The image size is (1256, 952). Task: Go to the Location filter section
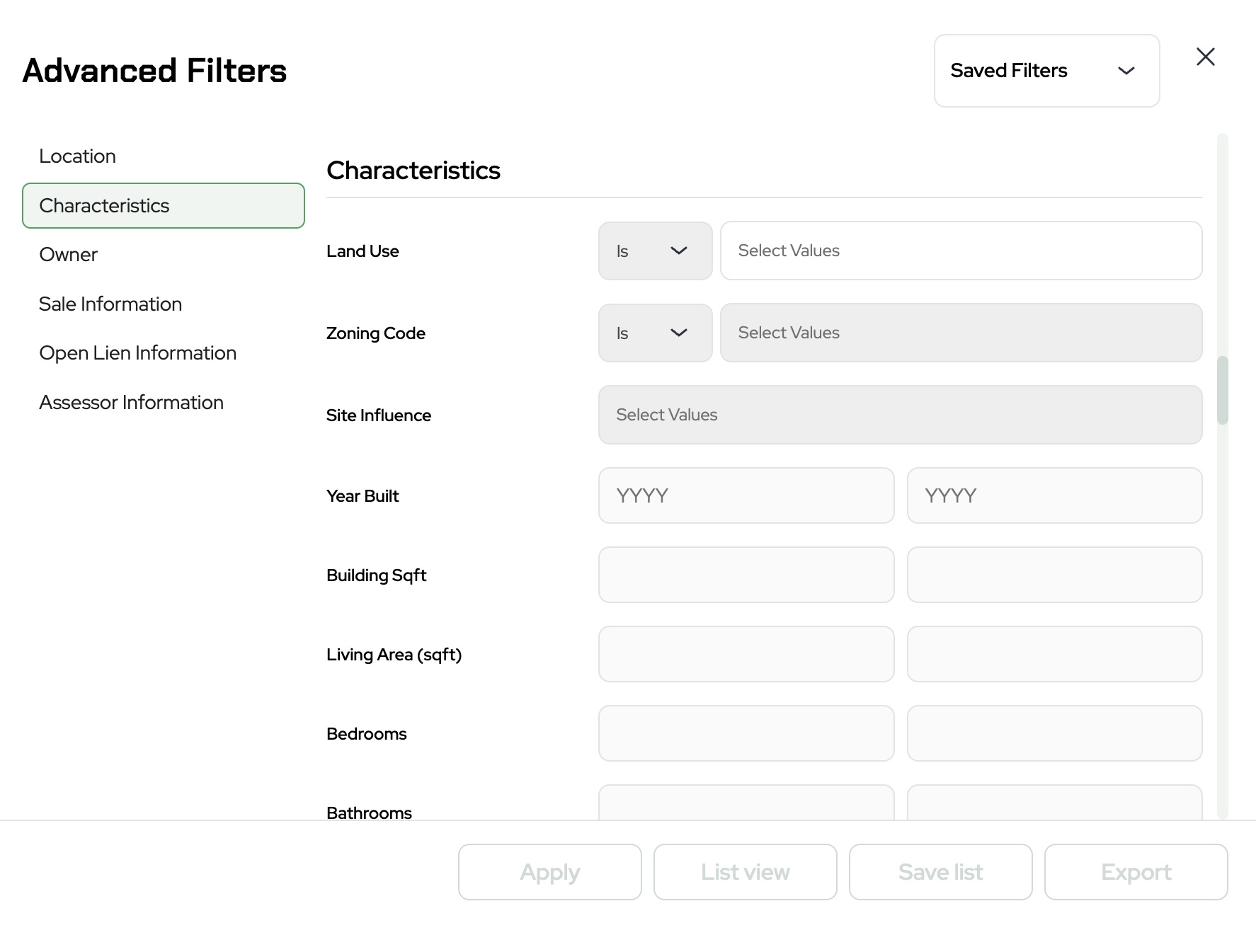(78, 156)
